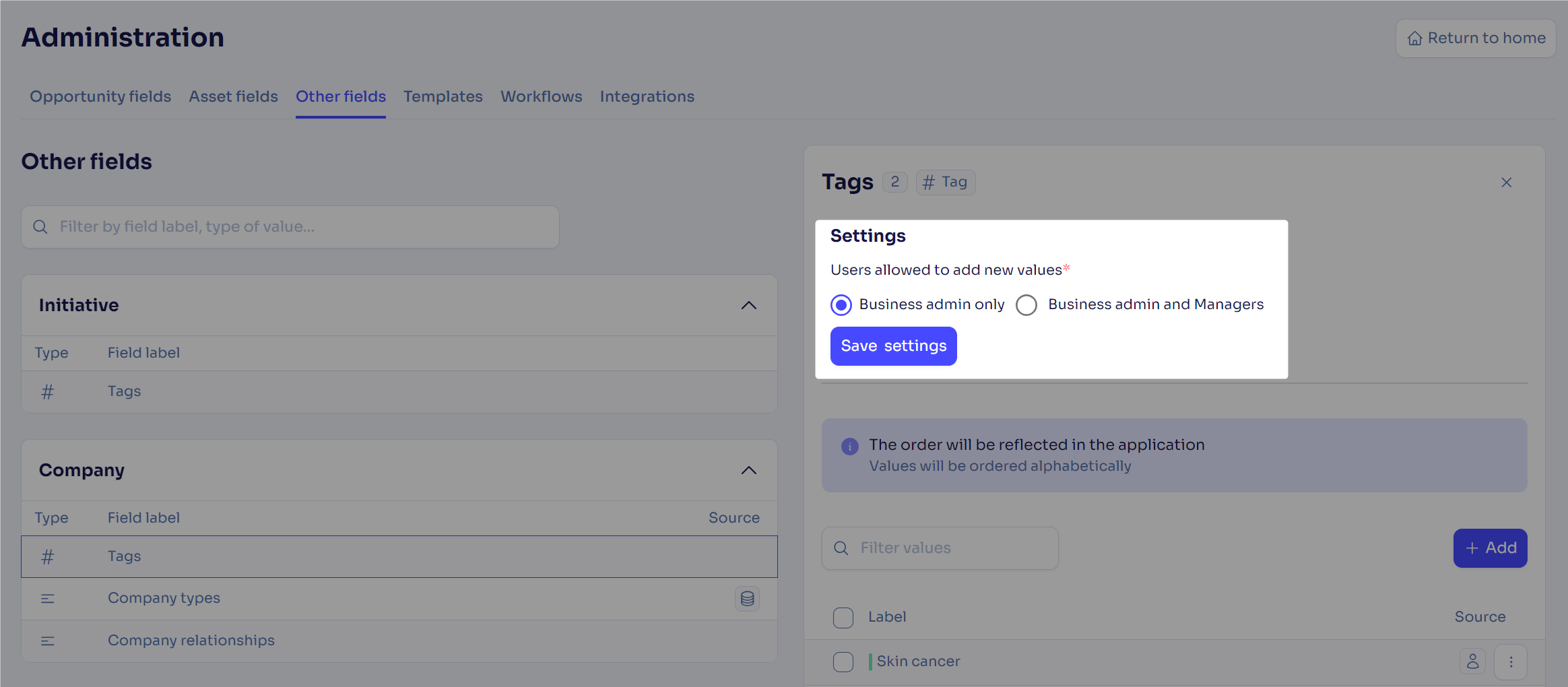Go to the Workflows tab
This screenshot has height=687, width=1568.
542,97
